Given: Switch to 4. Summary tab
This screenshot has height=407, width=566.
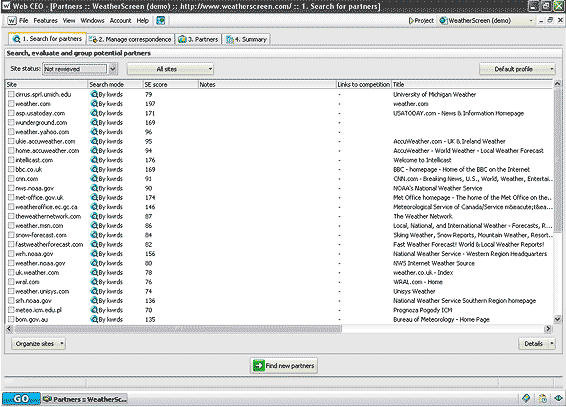Looking at the screenshot, I should click(x=246, y=39).
